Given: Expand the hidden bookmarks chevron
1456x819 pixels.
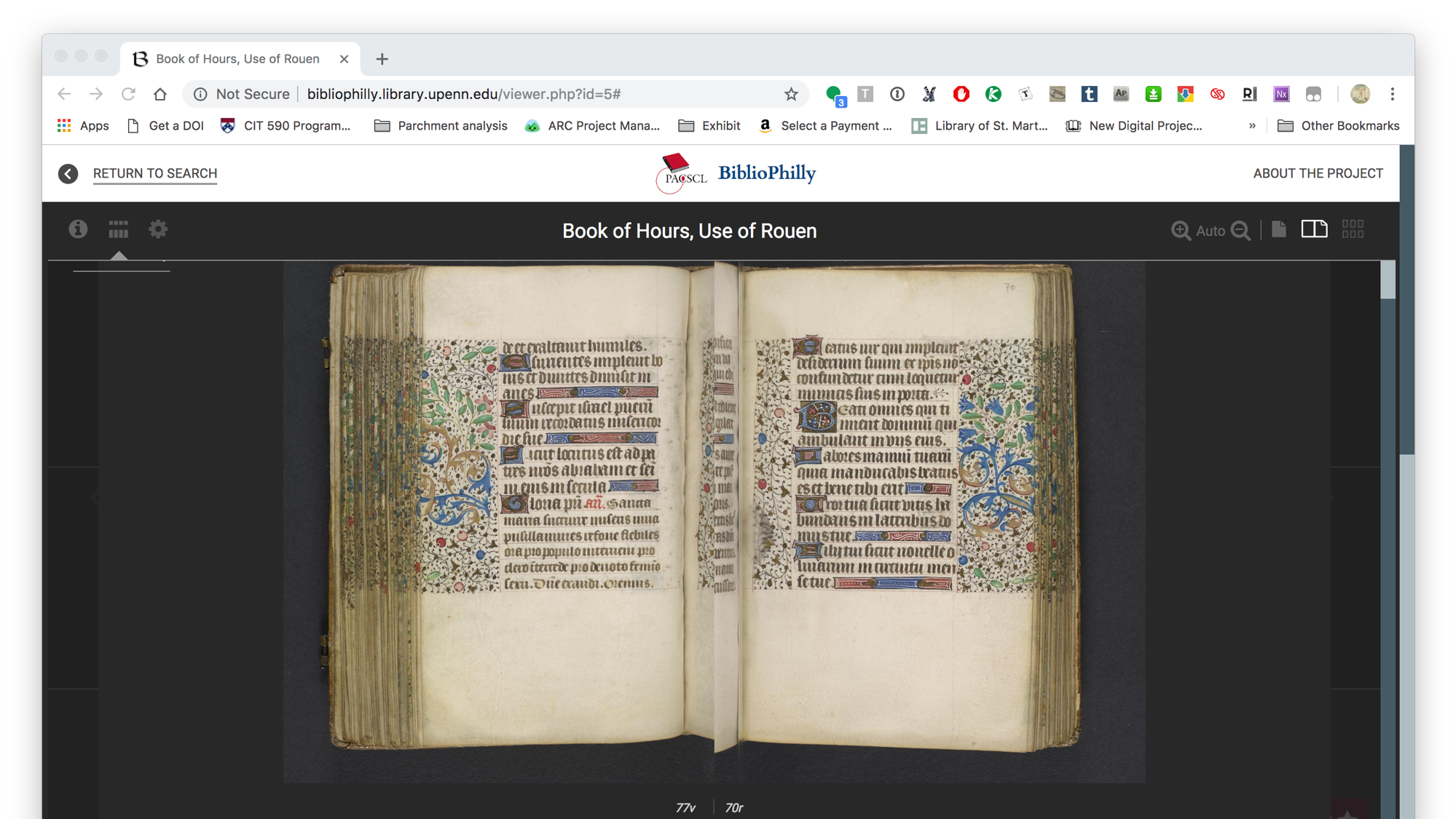Looking at the screenshot, I should pos(1252,126).
